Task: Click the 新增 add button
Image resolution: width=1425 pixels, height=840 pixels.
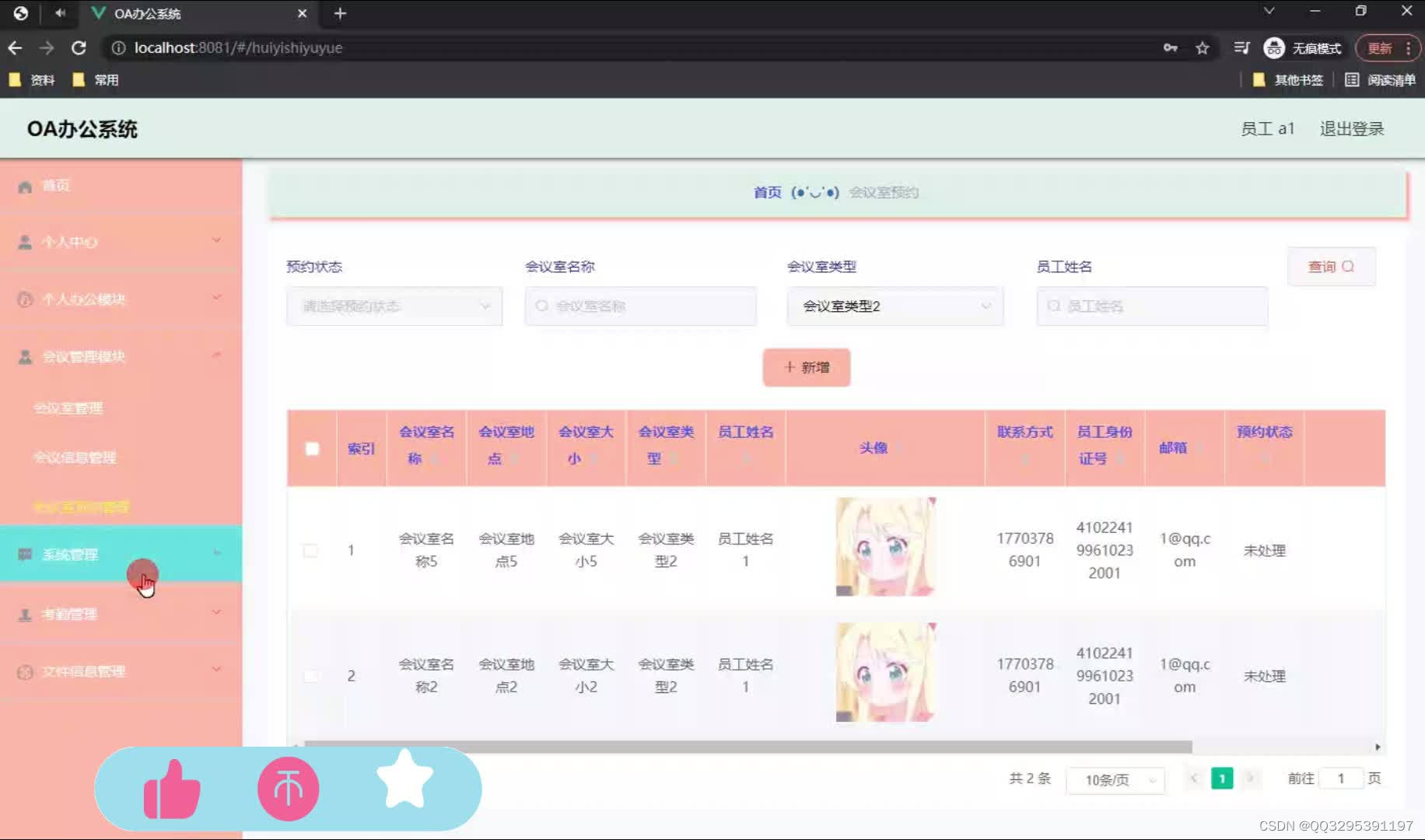Action: pos(807,367)
